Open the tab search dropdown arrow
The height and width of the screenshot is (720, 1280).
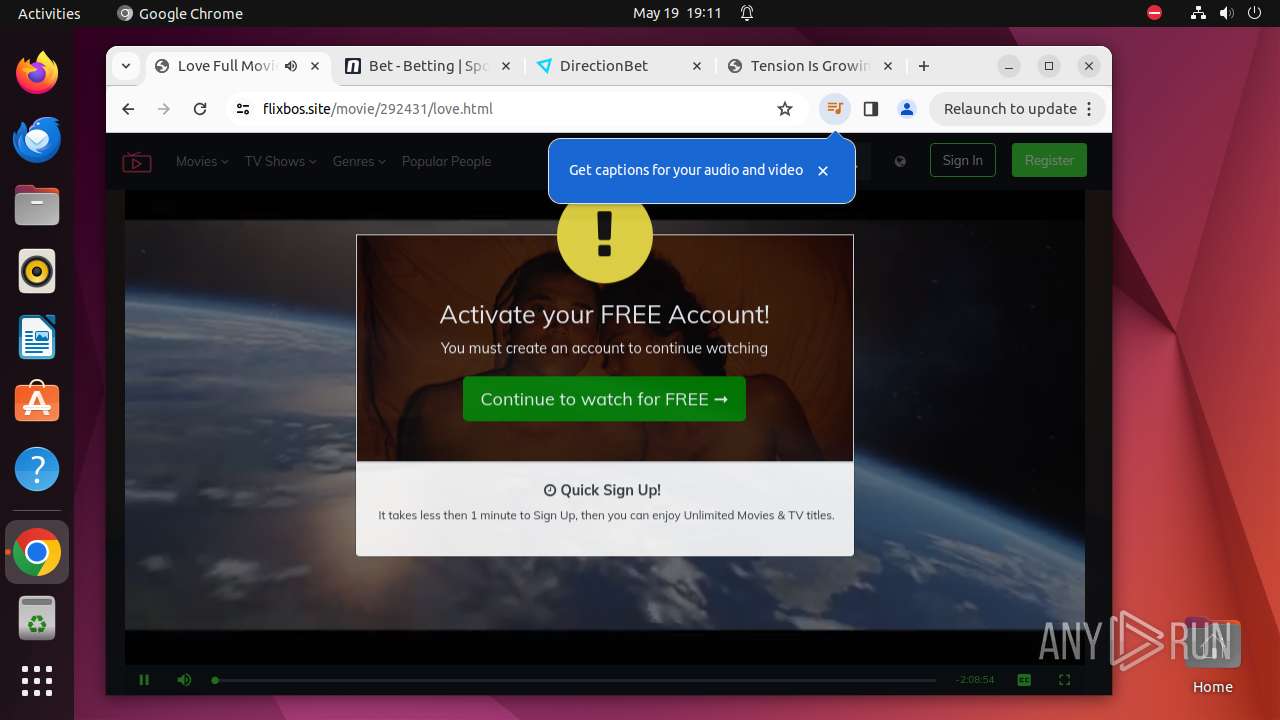(125, 66)
